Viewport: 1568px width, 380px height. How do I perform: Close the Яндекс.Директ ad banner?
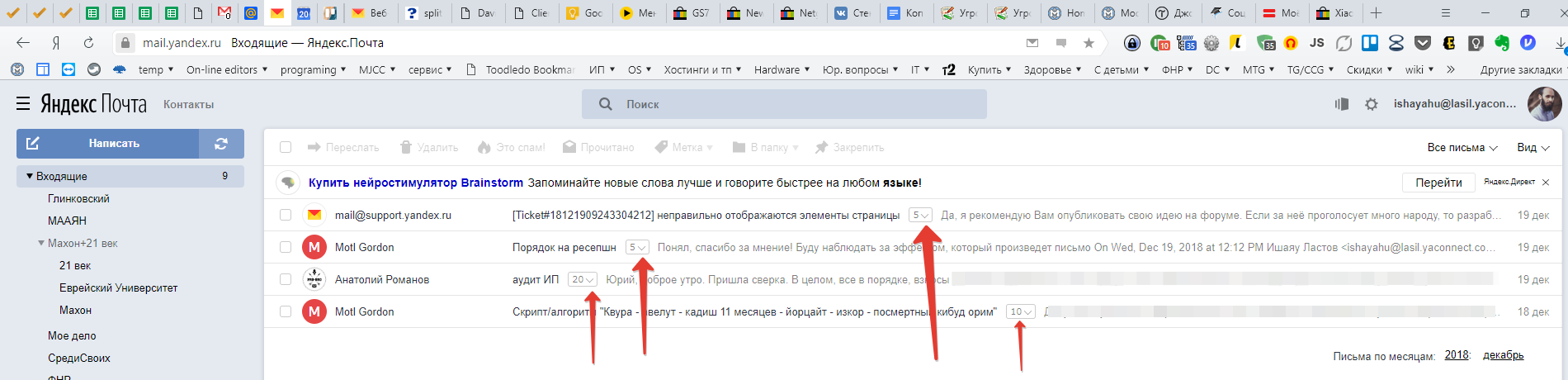[1546, 183]
